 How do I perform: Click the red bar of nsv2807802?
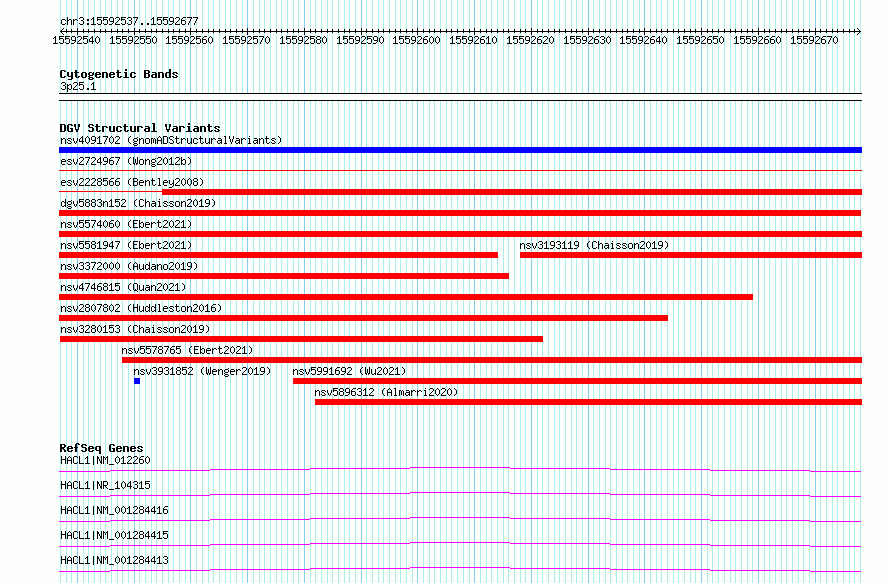tap(363, 318)
